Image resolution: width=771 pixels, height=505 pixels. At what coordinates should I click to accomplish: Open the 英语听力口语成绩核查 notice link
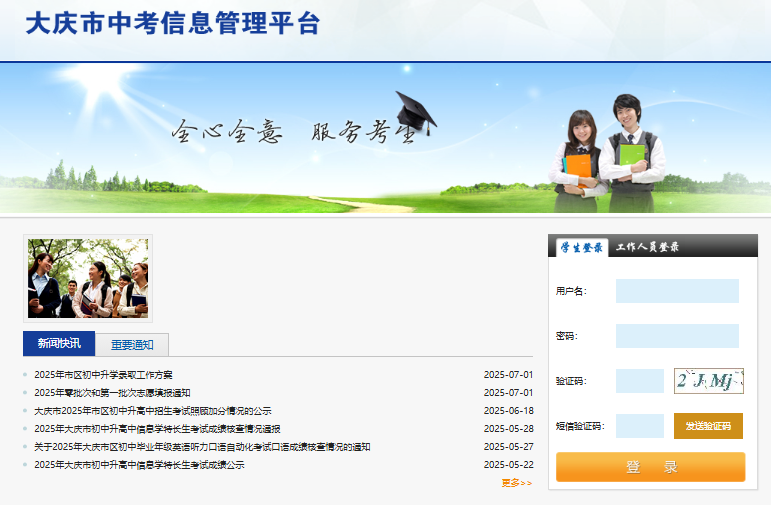(x=202, y=447)
